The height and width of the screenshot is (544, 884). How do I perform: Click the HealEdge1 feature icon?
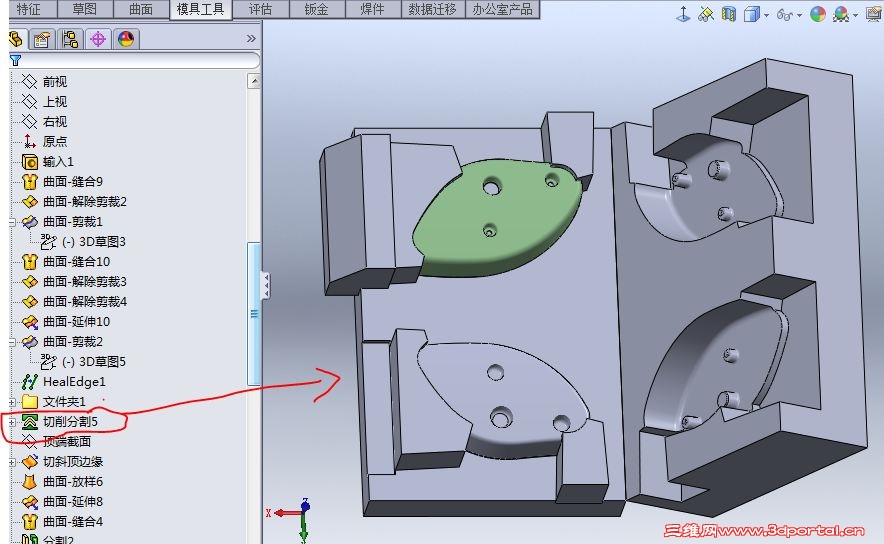click(29, 382)
